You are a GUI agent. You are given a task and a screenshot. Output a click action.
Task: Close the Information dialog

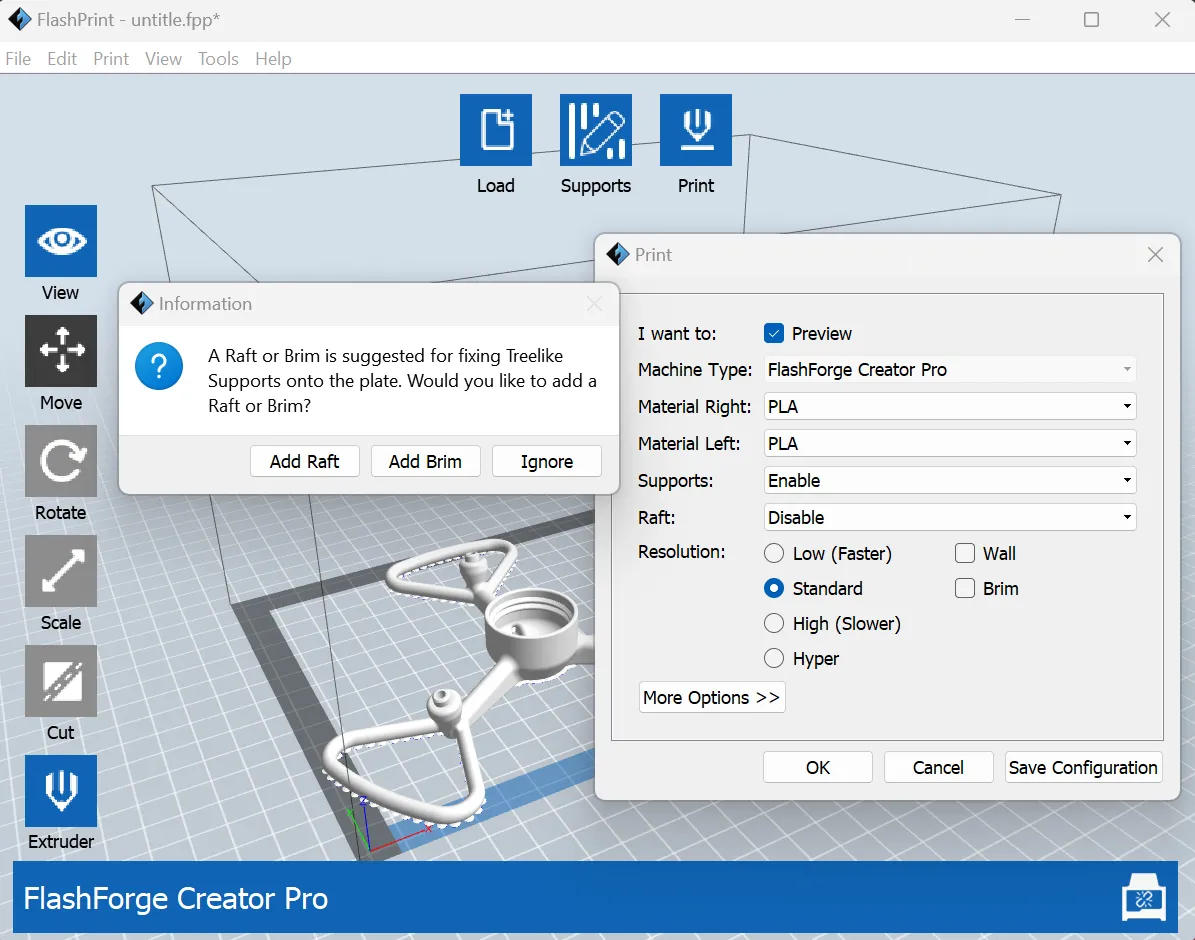(594, 303)
